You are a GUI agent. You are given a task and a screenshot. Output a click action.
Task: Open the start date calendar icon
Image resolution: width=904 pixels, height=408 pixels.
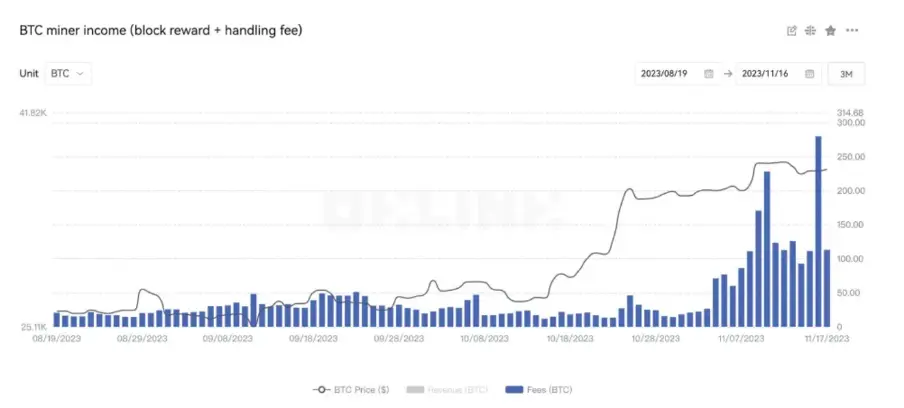pos(709,74)
